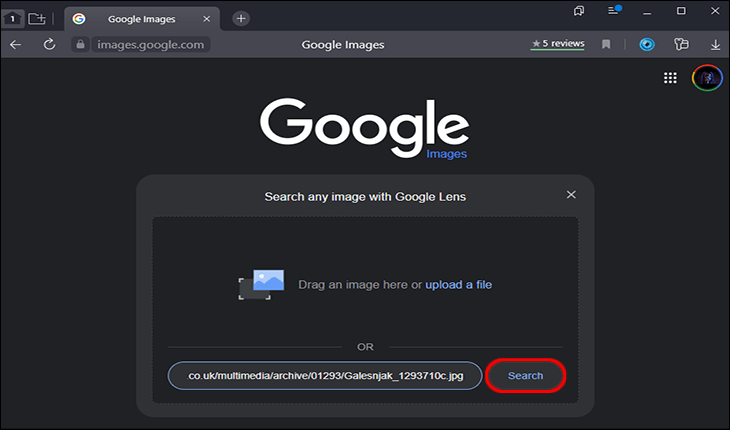
Task: Click the padlock site security icon
Action: coord(80,45)
